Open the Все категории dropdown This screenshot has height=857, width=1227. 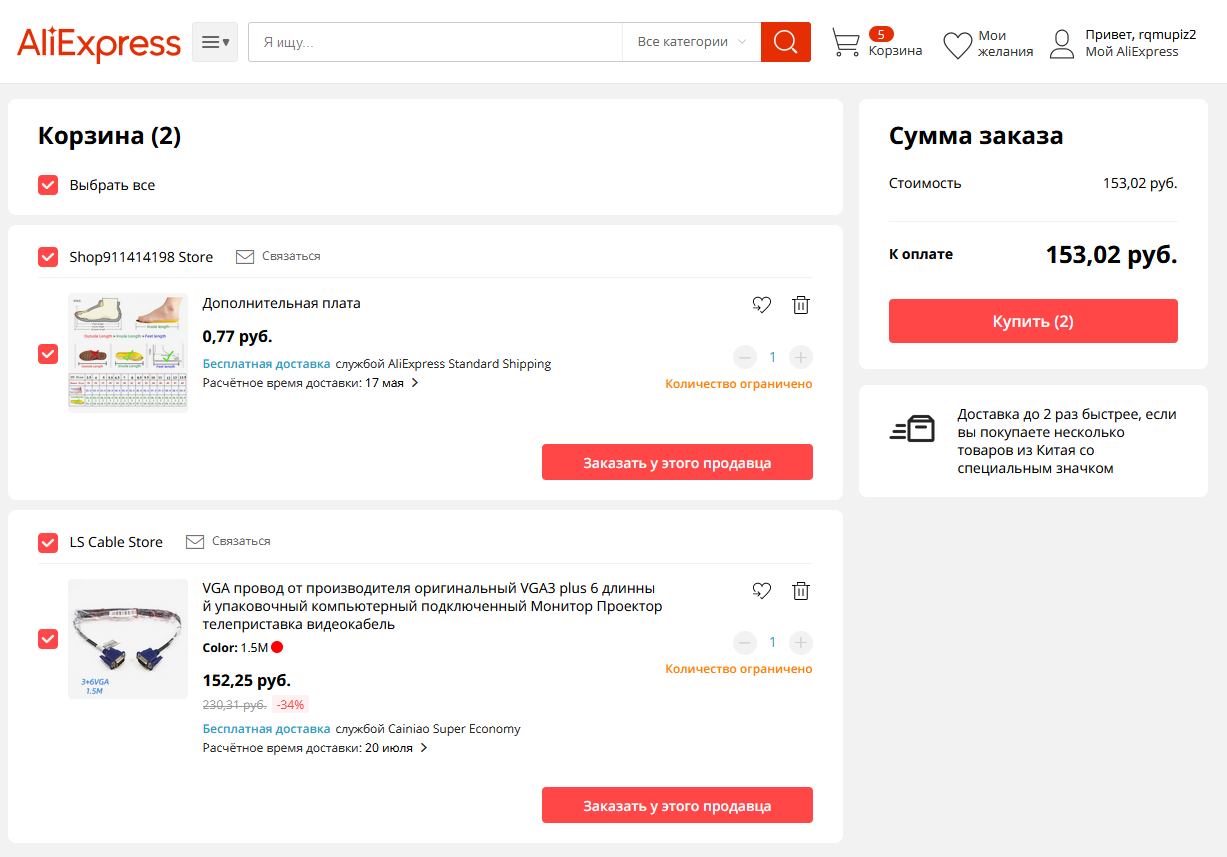691,42
